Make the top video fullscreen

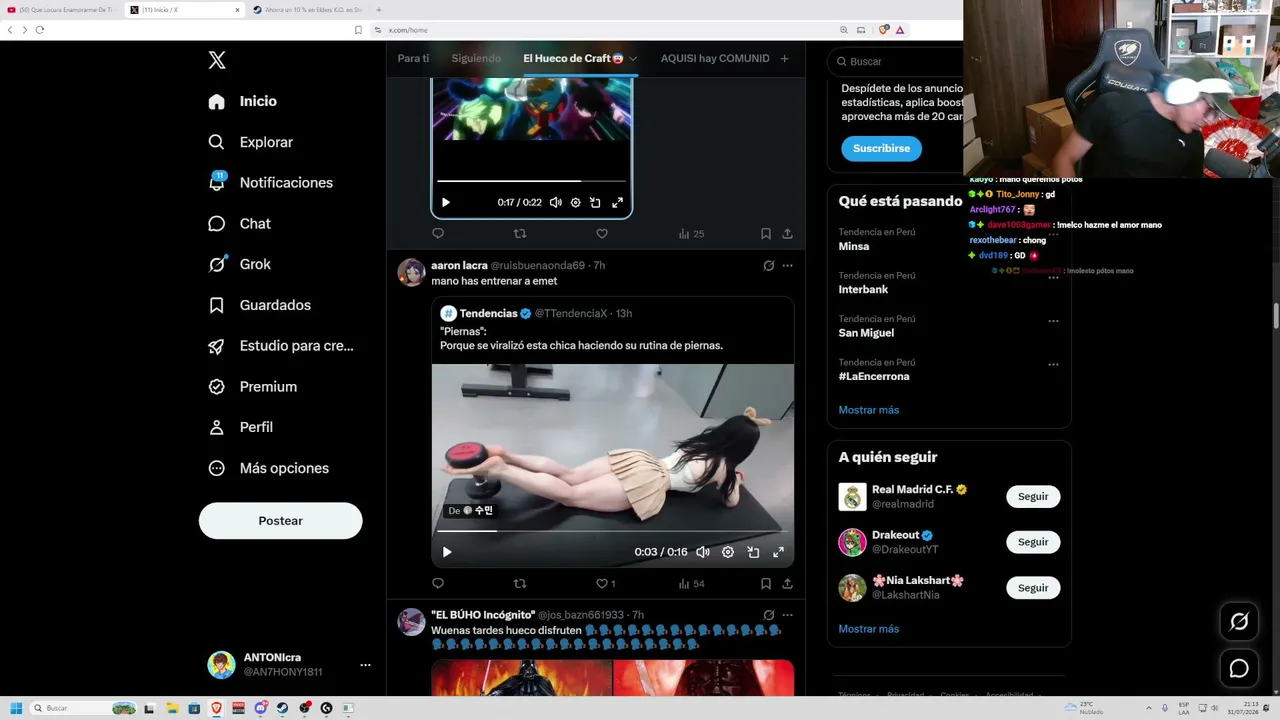[x=617, y=202]
